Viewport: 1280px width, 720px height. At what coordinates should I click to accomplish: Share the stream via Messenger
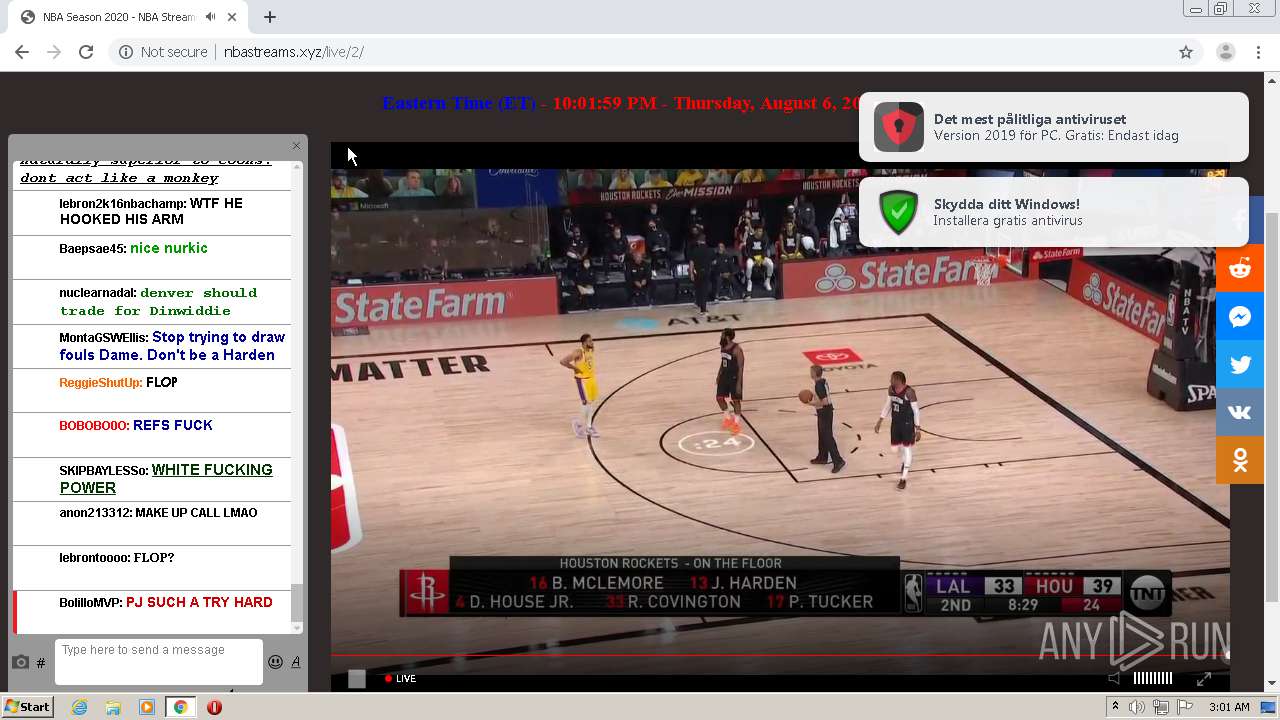click(1240, 316)
